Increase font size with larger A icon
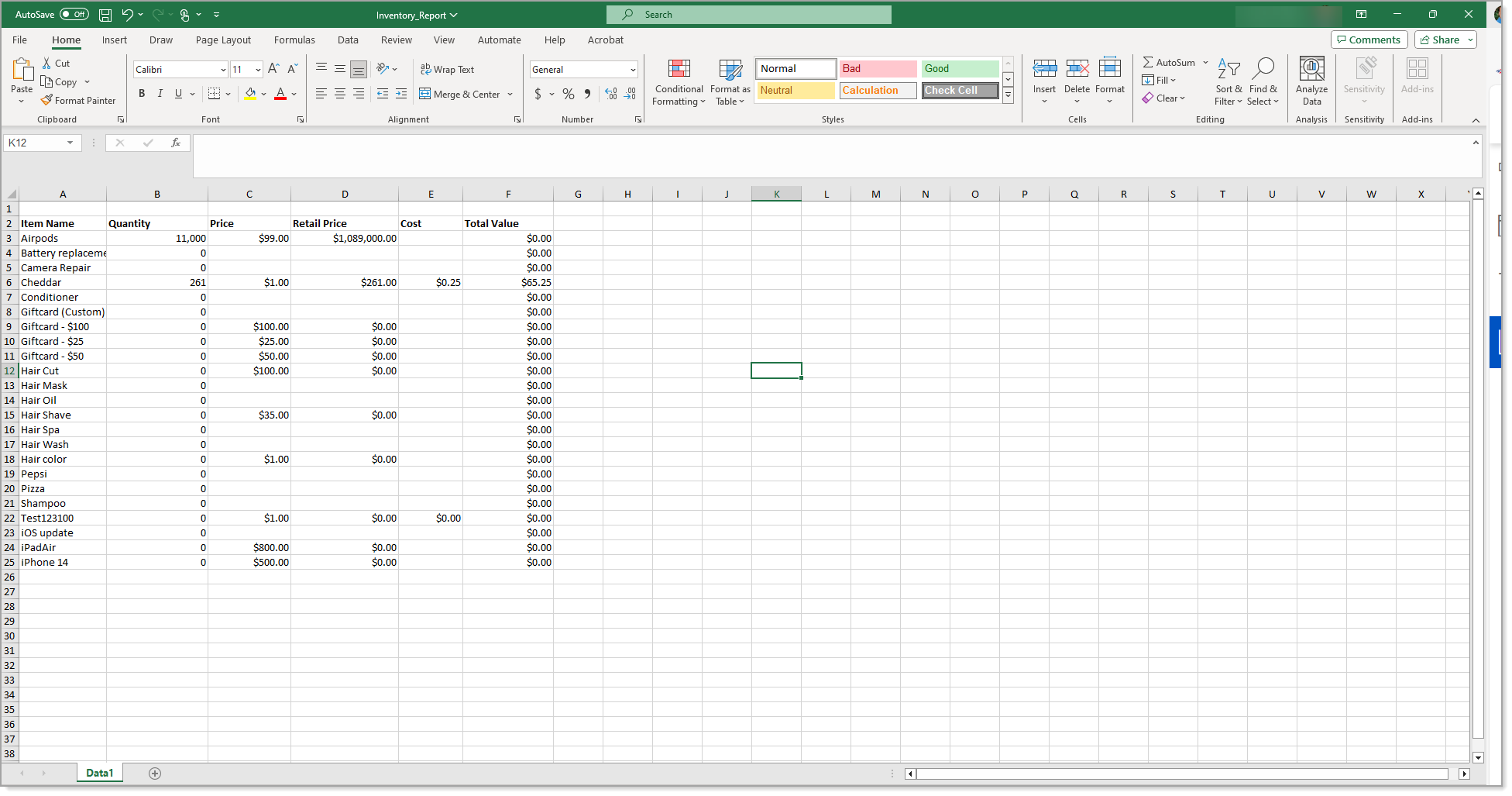Image resolution: width=1512 pixels, height=796 pixels. (x=273, y=69)
